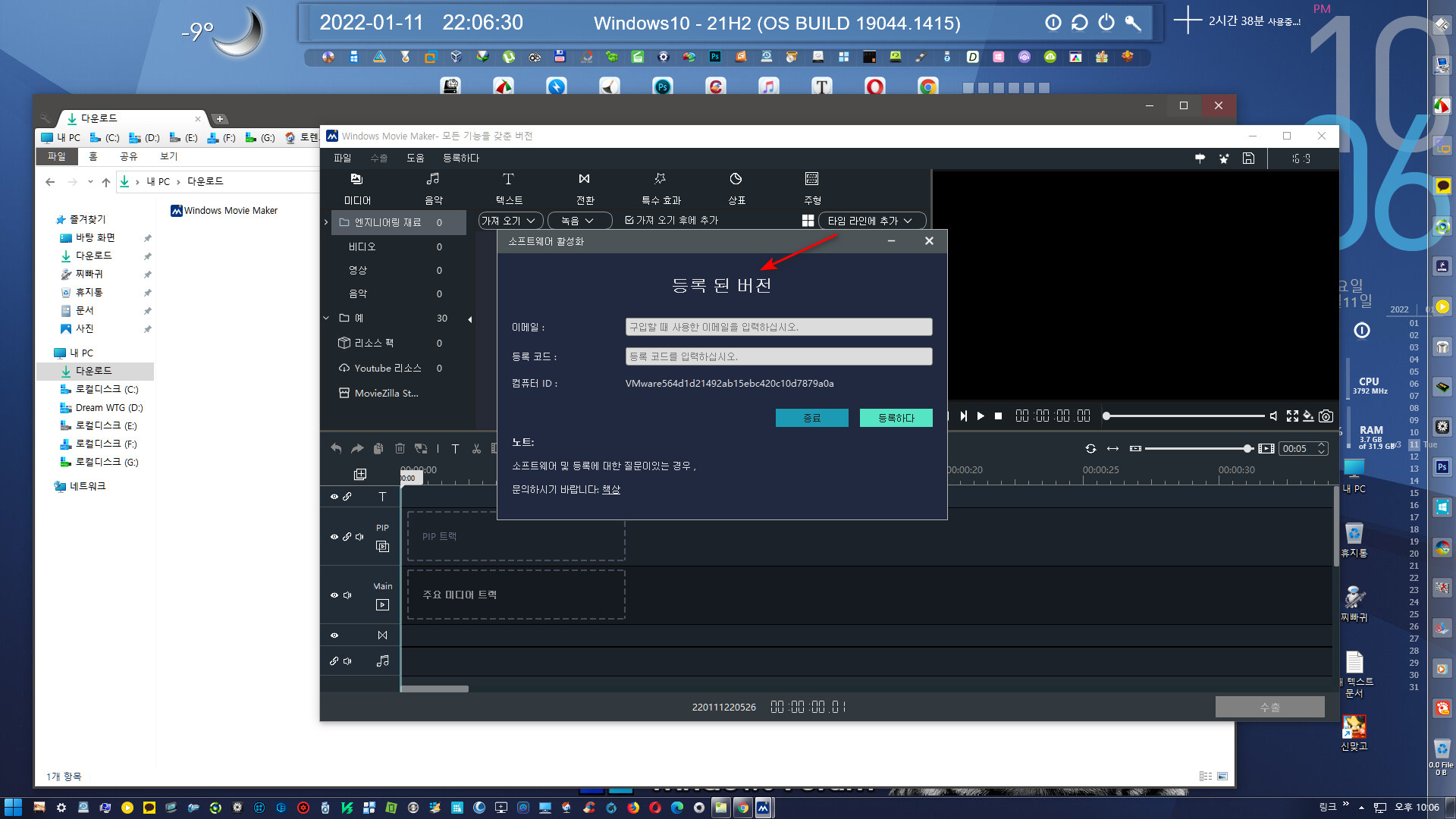Click the save disk icon in top-right toolbar

(x=1248, y=158)
